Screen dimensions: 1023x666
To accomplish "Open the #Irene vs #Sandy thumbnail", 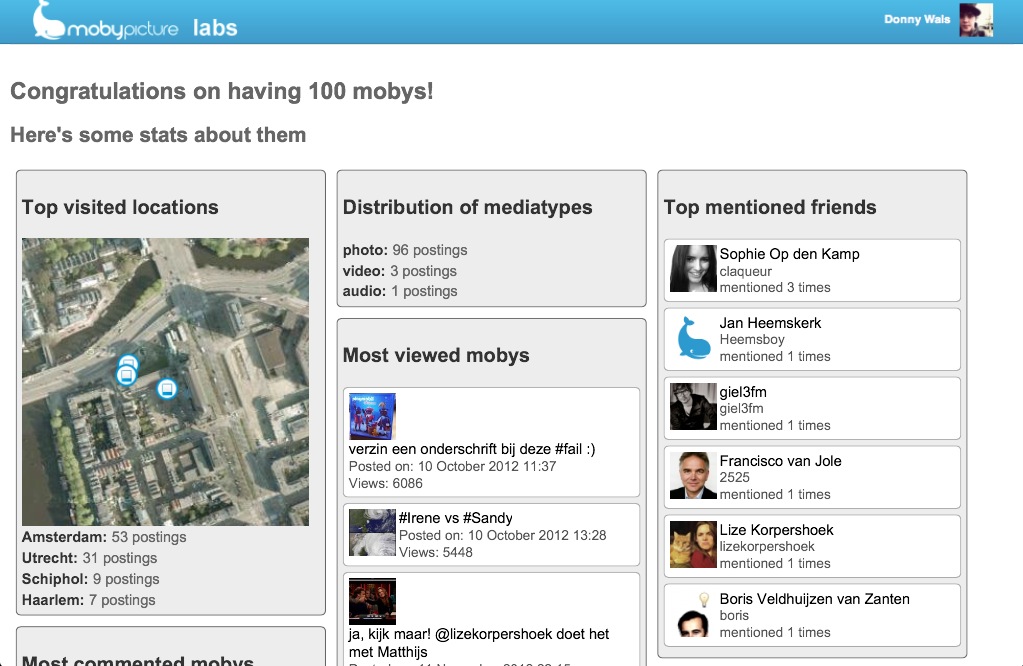I will click(372, 532).
